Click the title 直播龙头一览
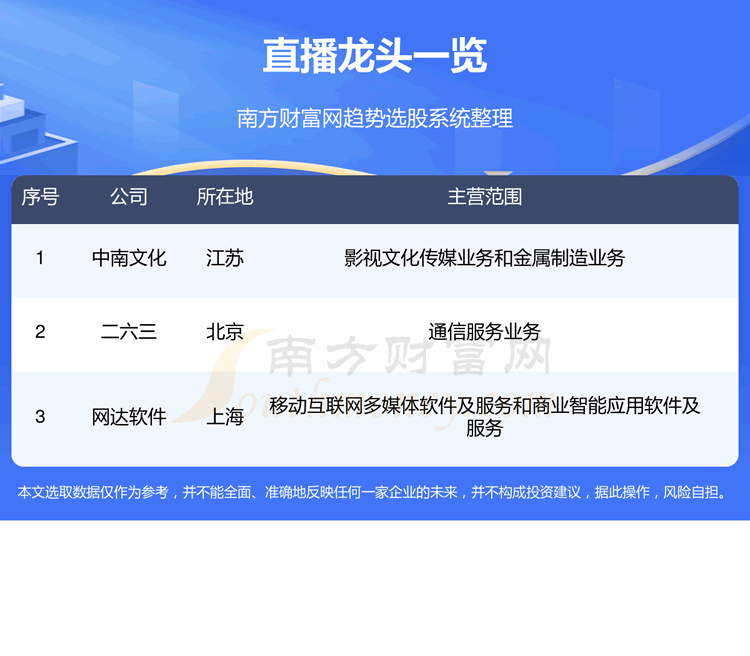Viewport: 750px width, 656px height. (x=375, y=56)
